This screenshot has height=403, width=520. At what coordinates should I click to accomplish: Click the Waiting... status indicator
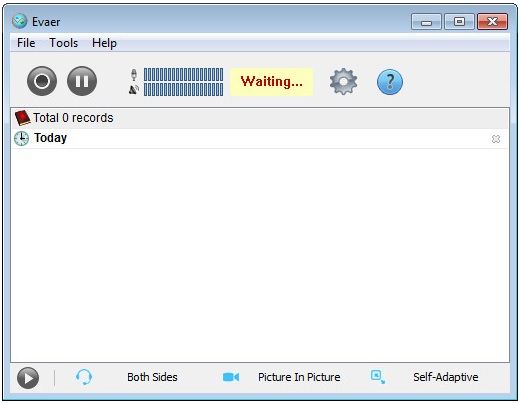(x=272, y=82)
